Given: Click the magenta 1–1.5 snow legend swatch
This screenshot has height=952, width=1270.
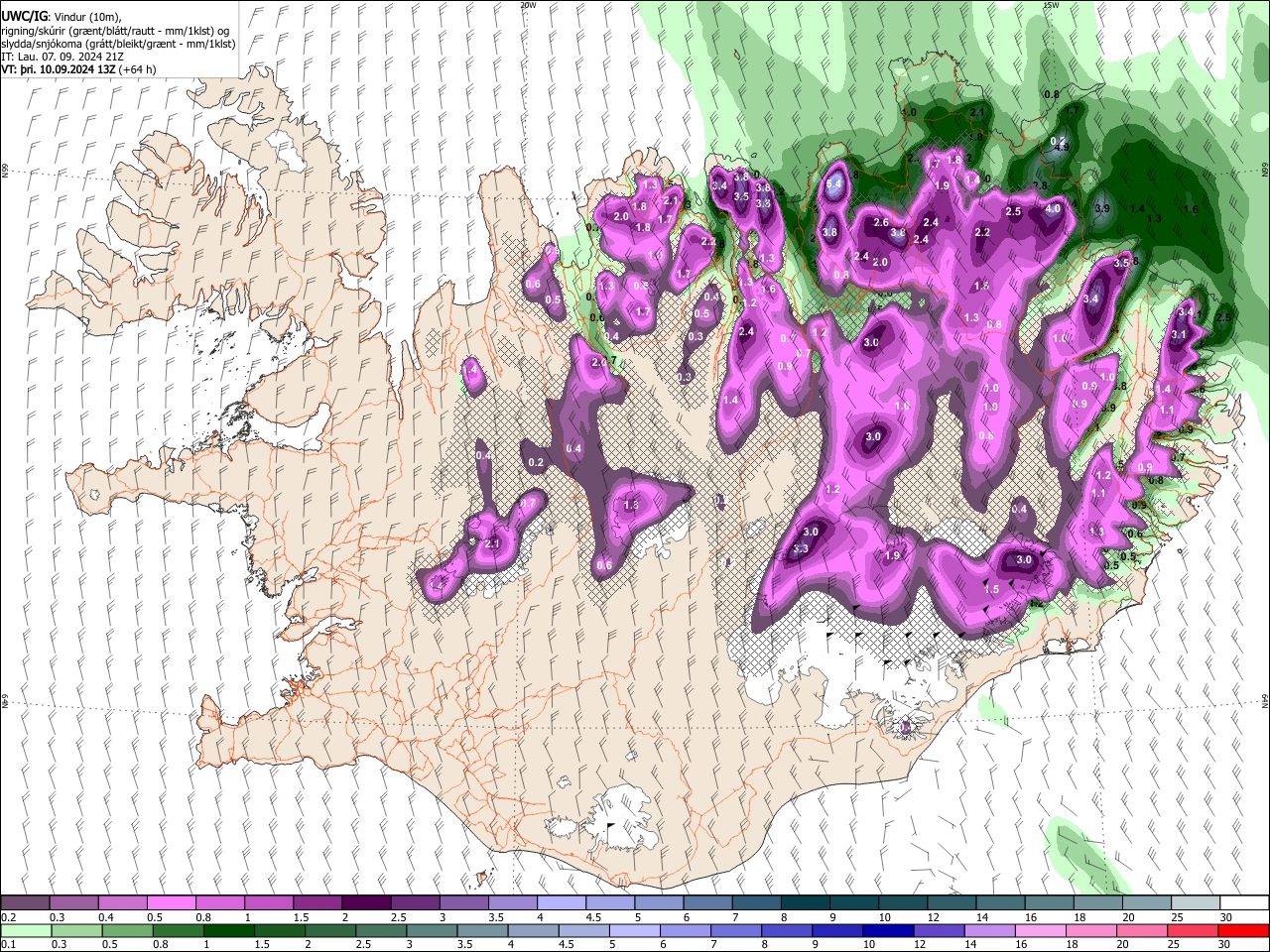Looking at the screenshot, I should click(269, 902).
